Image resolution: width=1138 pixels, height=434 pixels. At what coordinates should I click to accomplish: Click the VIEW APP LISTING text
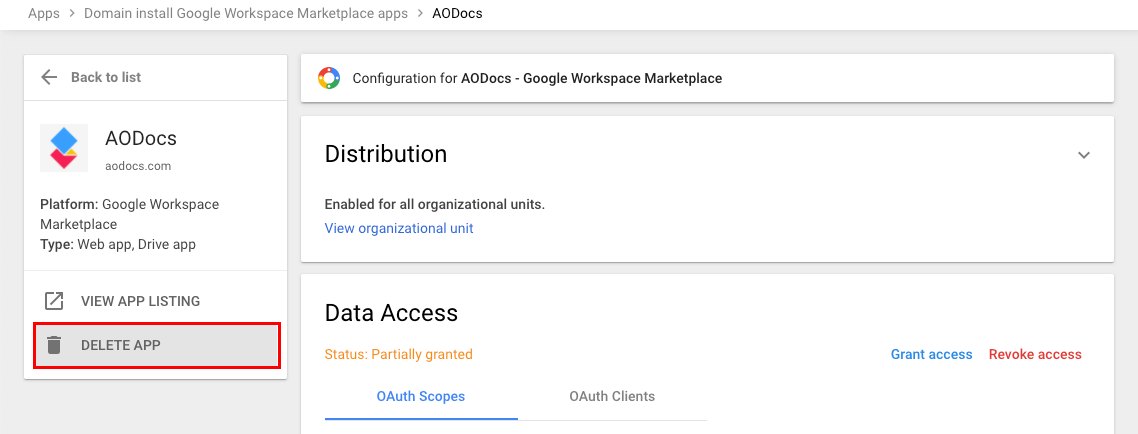141,301
